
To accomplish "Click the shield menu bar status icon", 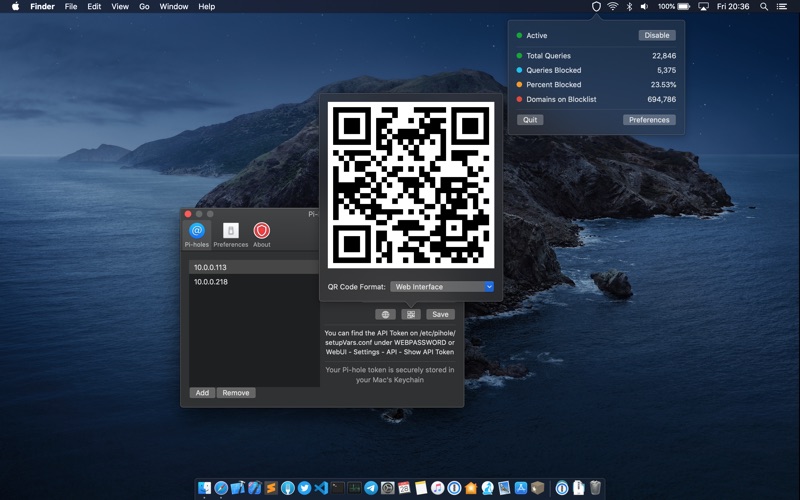I will tap(595, 7).
